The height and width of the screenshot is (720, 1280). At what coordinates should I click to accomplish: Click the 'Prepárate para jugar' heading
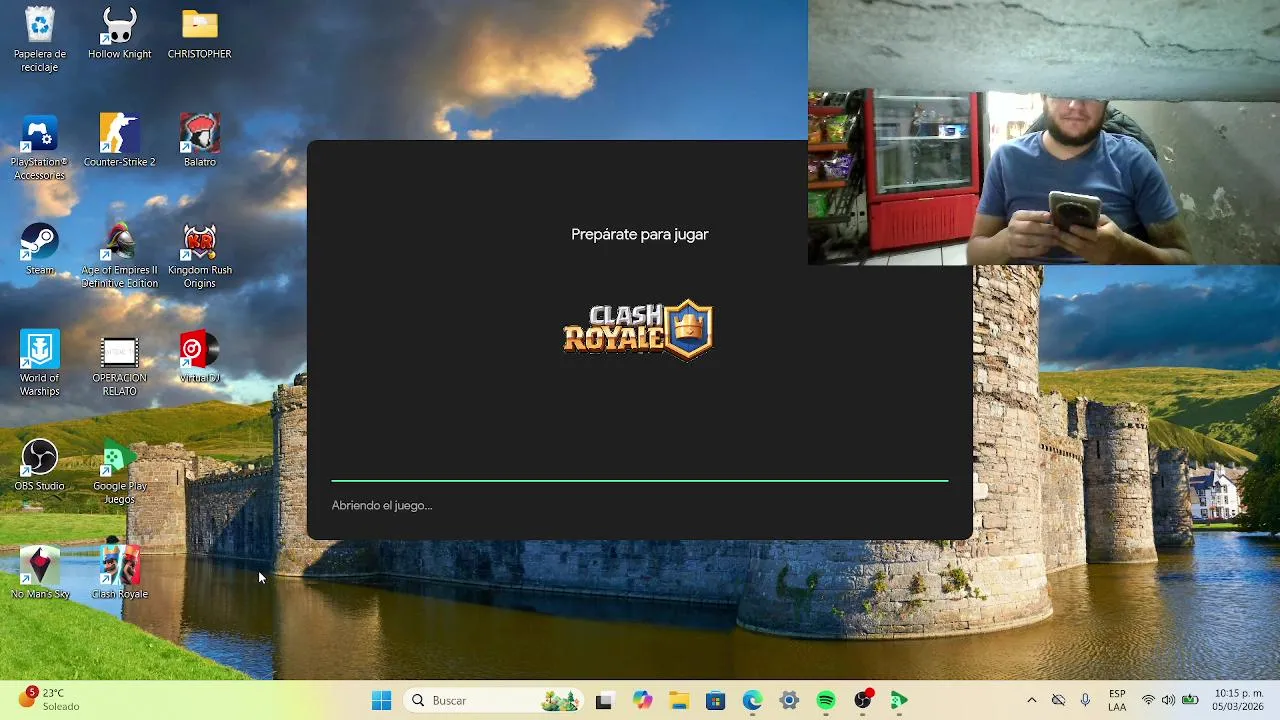(640, 234)
